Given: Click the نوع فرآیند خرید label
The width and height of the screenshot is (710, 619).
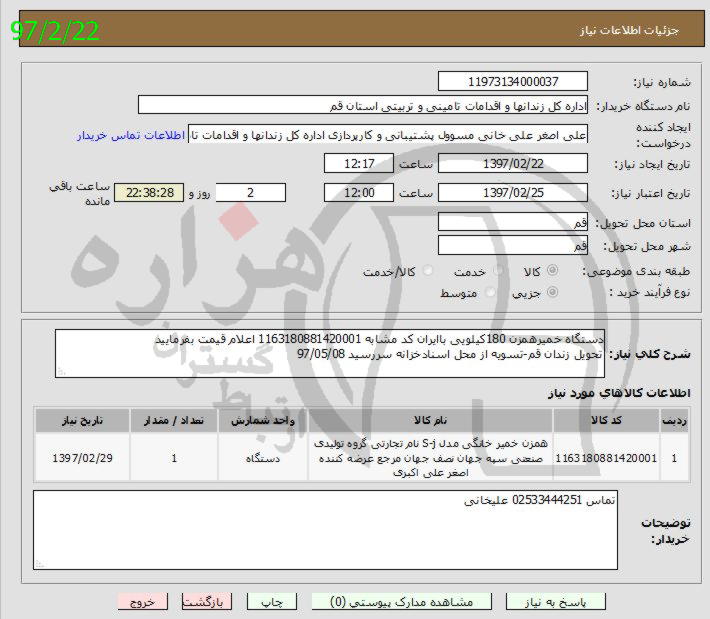Looking at the screenshot, I should tap(650, 293).
